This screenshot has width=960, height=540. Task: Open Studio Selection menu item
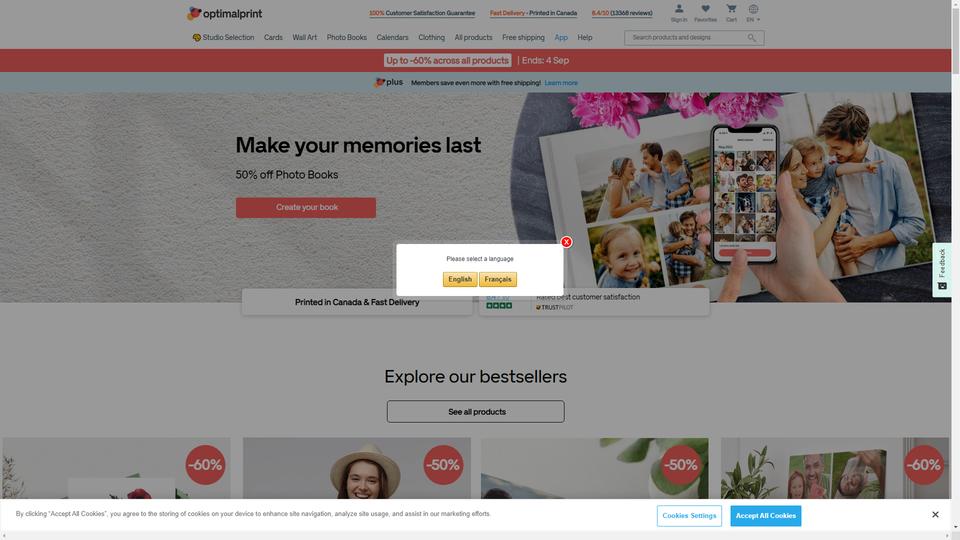[223, 37]
